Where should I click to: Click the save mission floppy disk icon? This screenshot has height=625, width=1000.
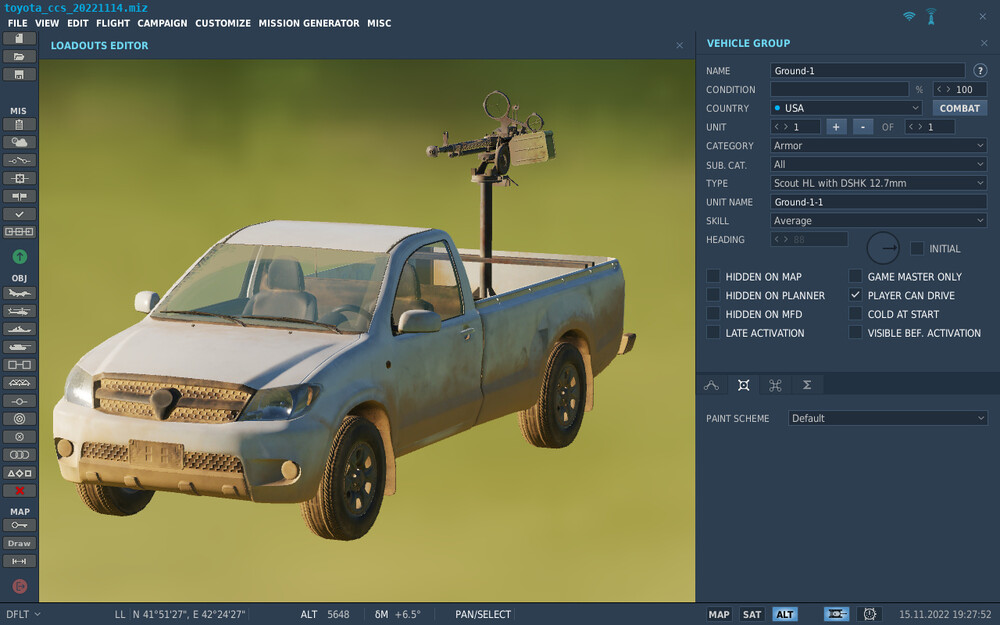pos(19,75)
